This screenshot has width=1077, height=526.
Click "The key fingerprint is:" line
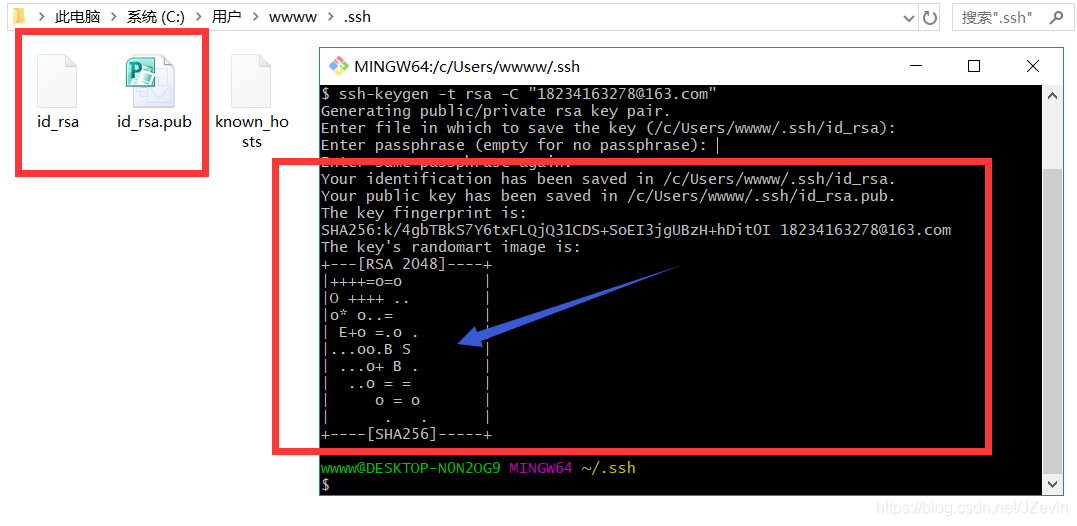click(424, 213)
